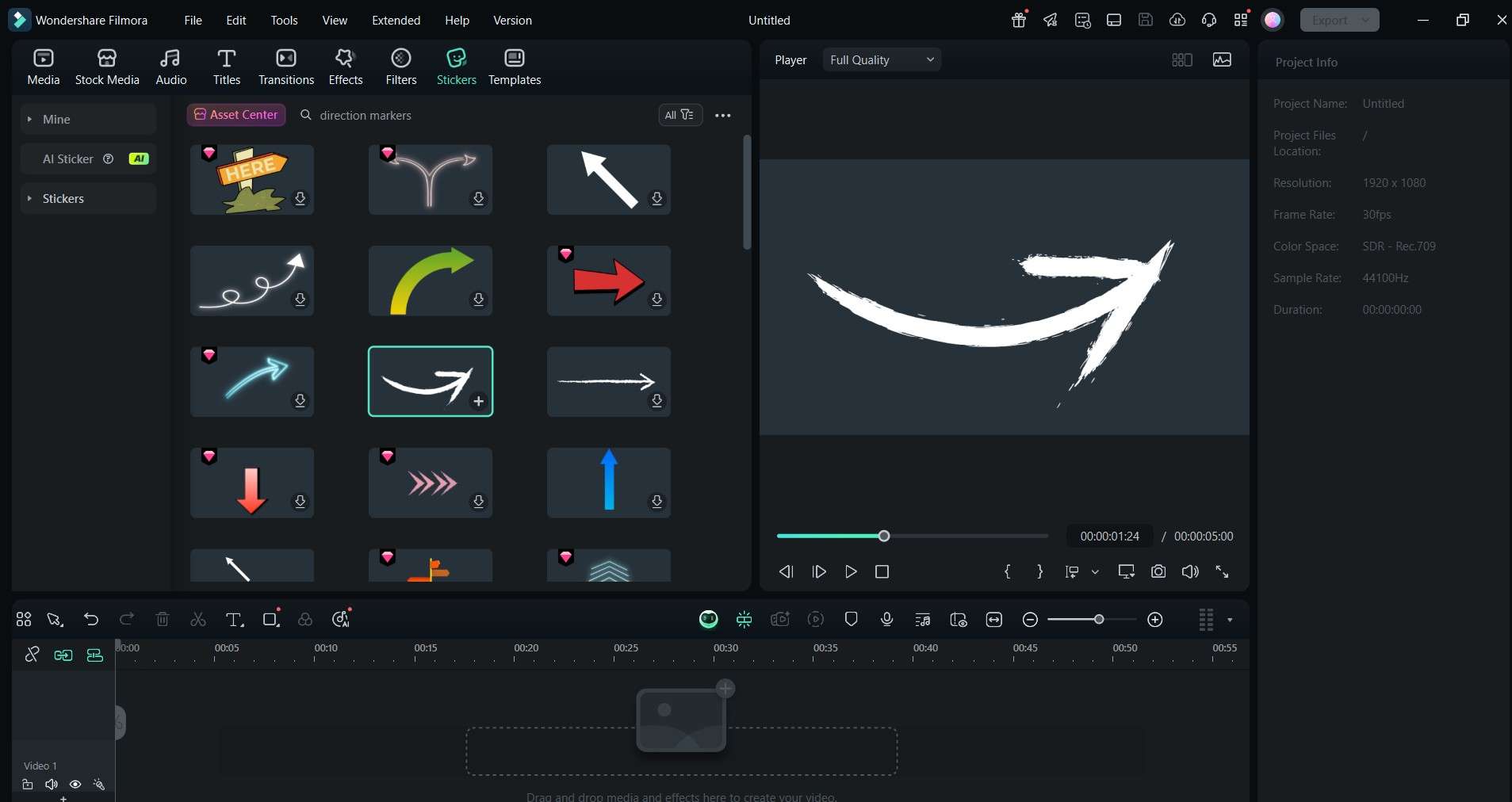Zoom in the timeline with plus
The image size is (1512, 802).
[x=1155, y=620]
